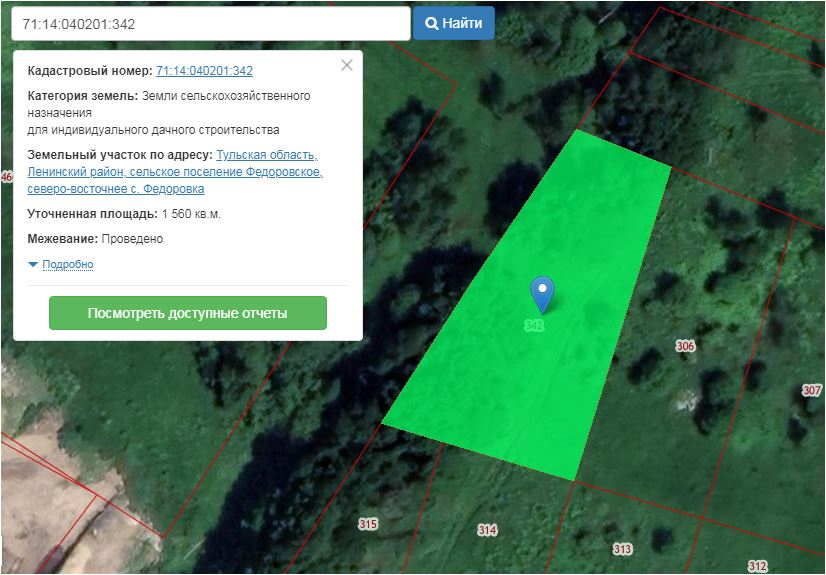This screenshot has width=826, height=575.
Task: Open the Тульская область address link
Action: coord(266,155)
